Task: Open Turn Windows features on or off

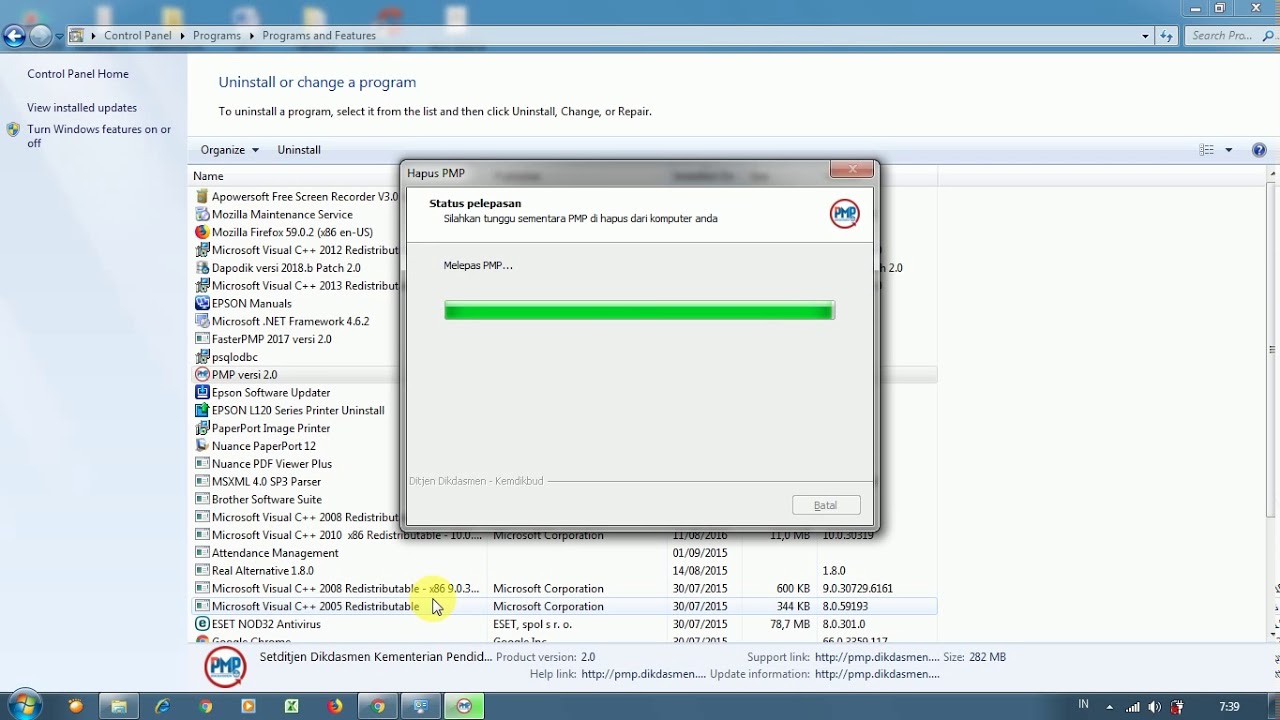Action: click(99, 136)
